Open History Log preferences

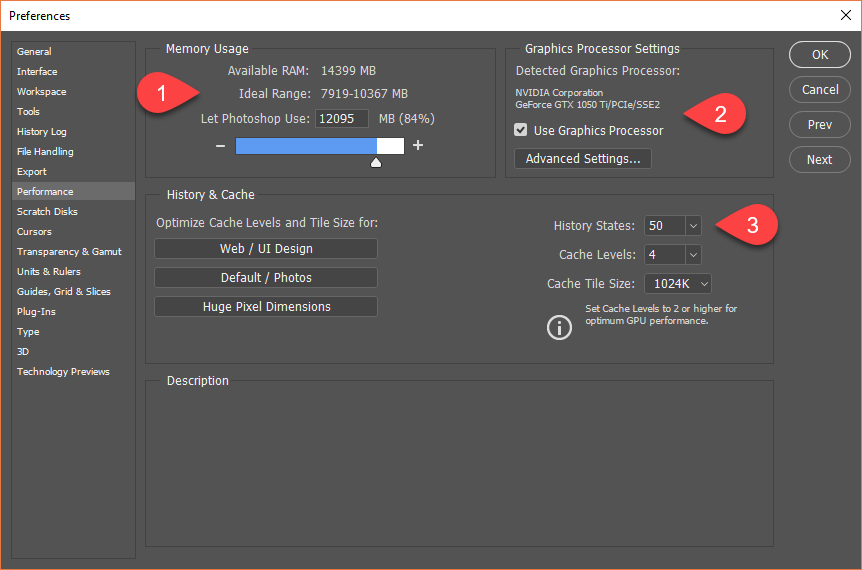click(73, 132)
